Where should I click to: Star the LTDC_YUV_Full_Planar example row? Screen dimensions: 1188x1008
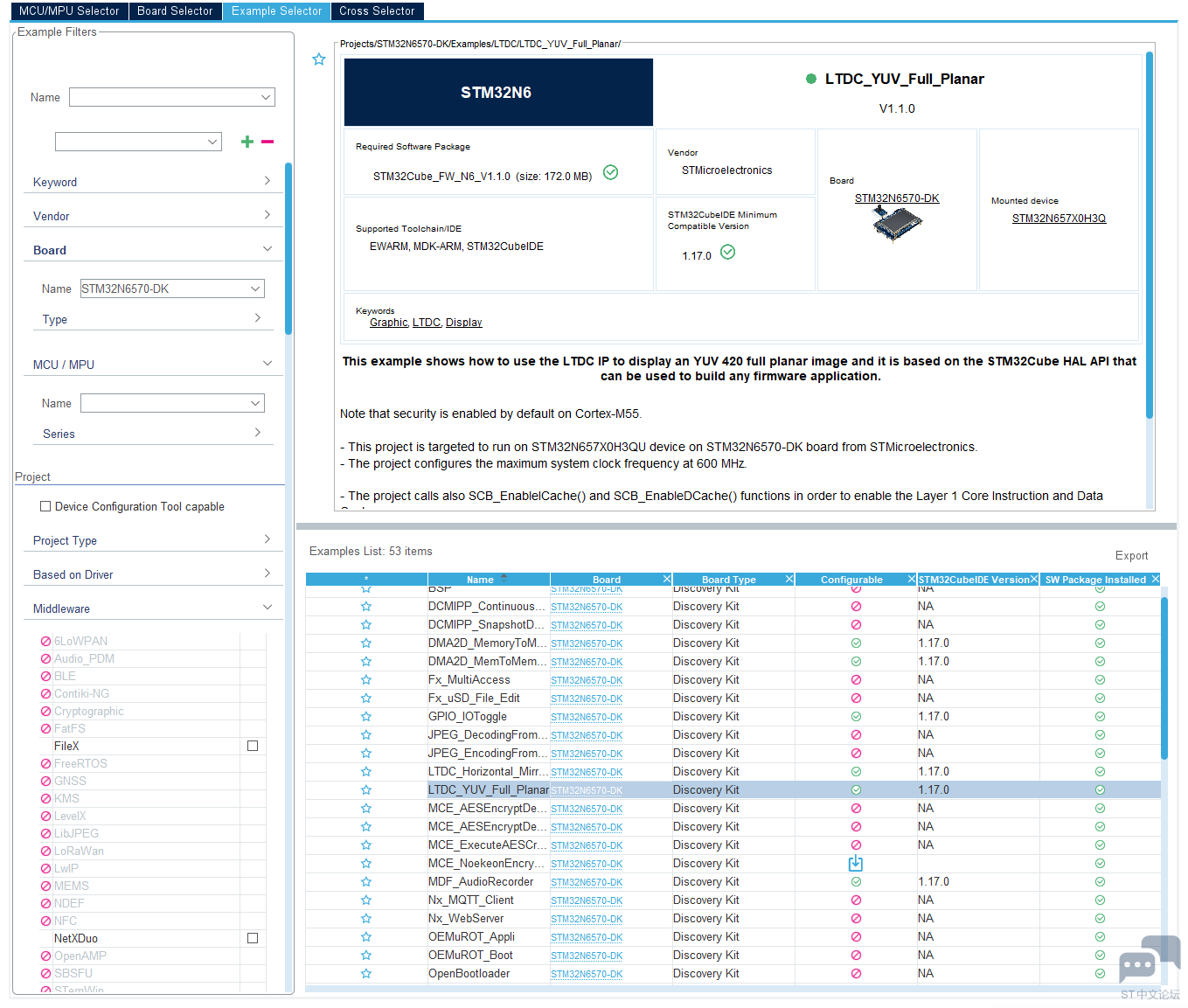coord(366,790)
